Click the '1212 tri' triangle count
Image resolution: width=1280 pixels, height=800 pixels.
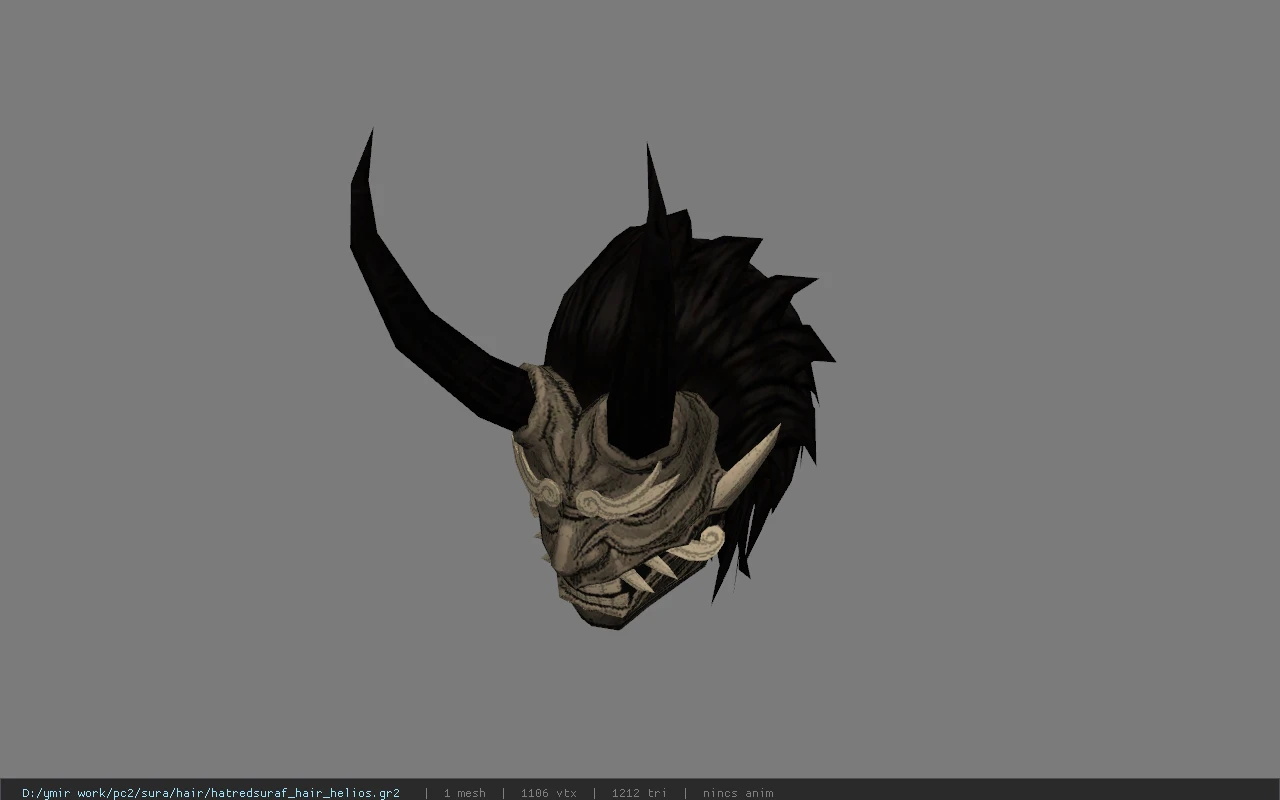[640, 793]
